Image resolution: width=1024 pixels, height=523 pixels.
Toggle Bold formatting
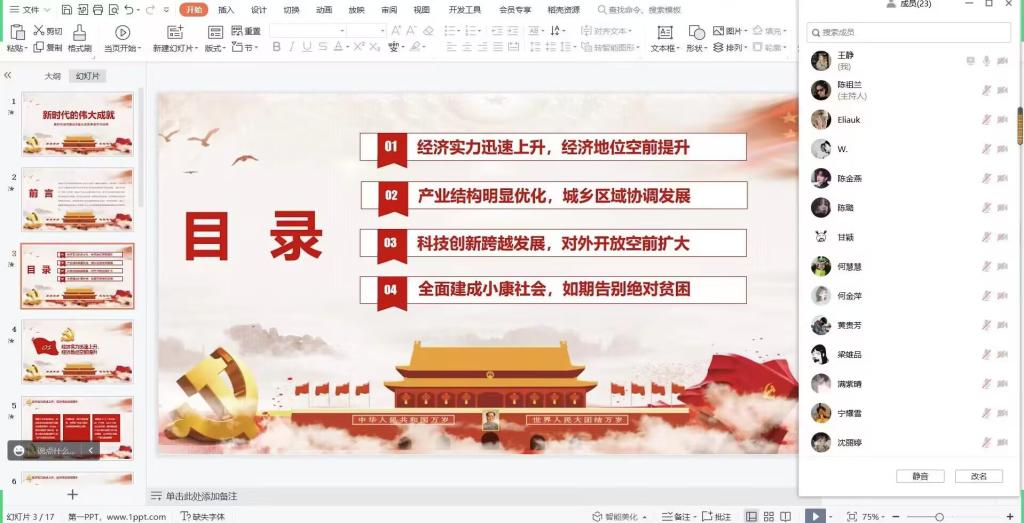pyautogui.click(x=276, y=46)
